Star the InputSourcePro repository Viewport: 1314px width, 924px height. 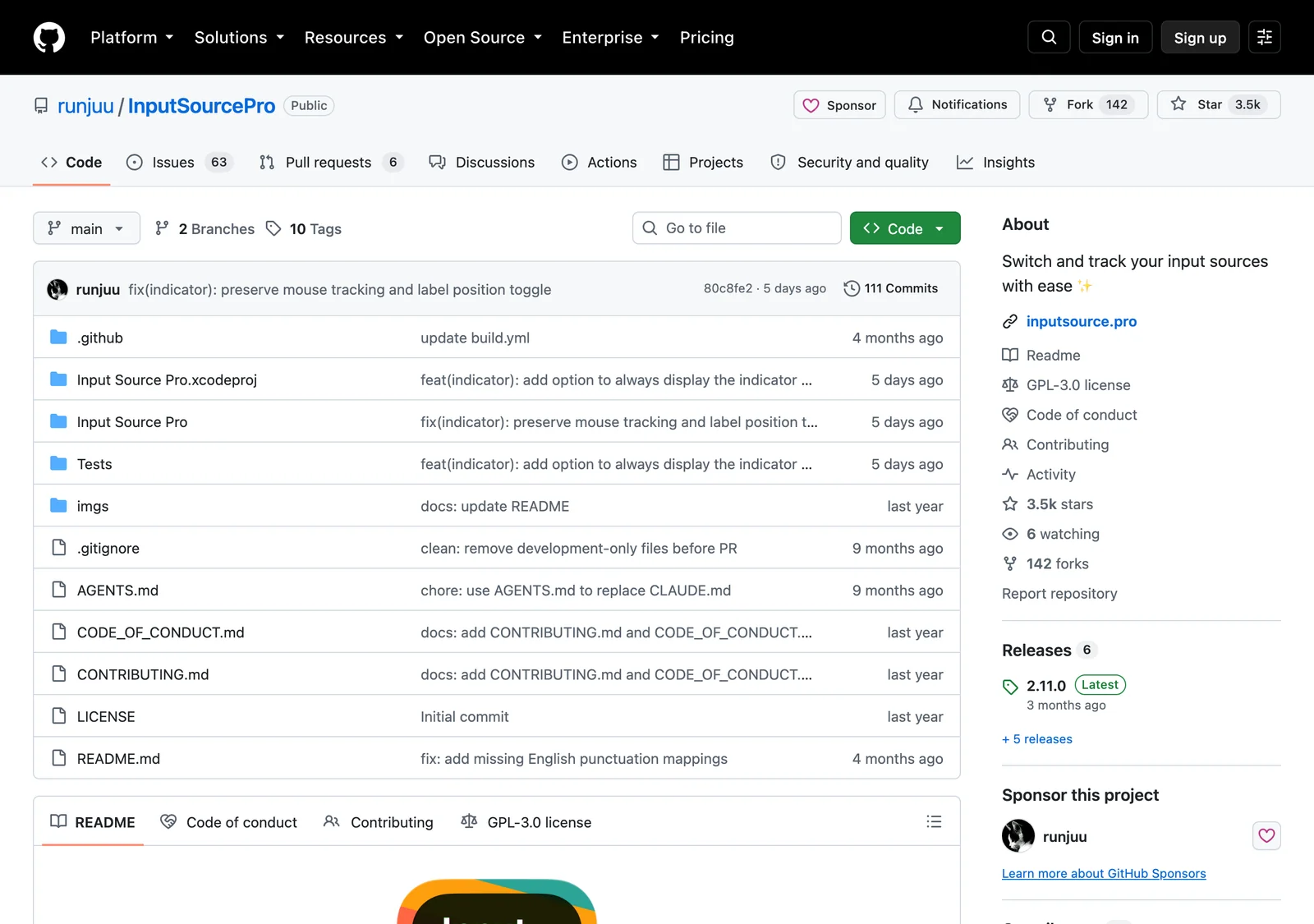[x=1219, y=104]
